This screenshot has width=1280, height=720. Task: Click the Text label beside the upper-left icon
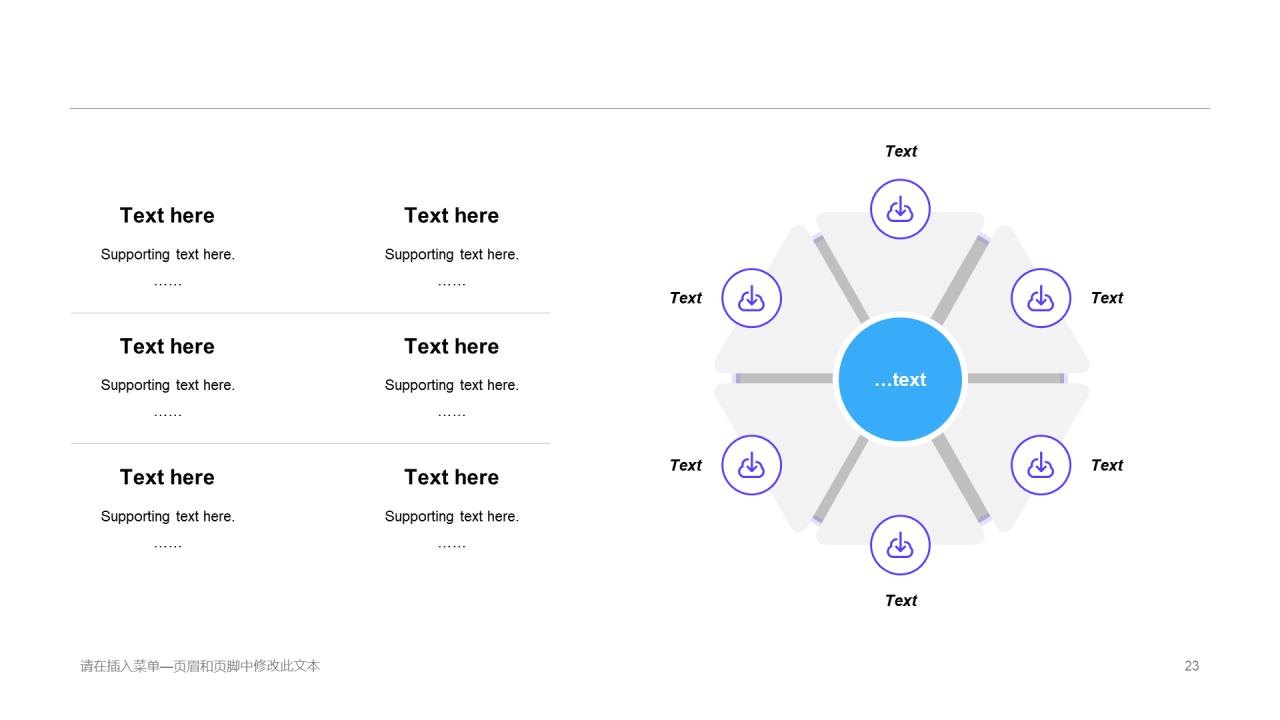pos(686,298)
